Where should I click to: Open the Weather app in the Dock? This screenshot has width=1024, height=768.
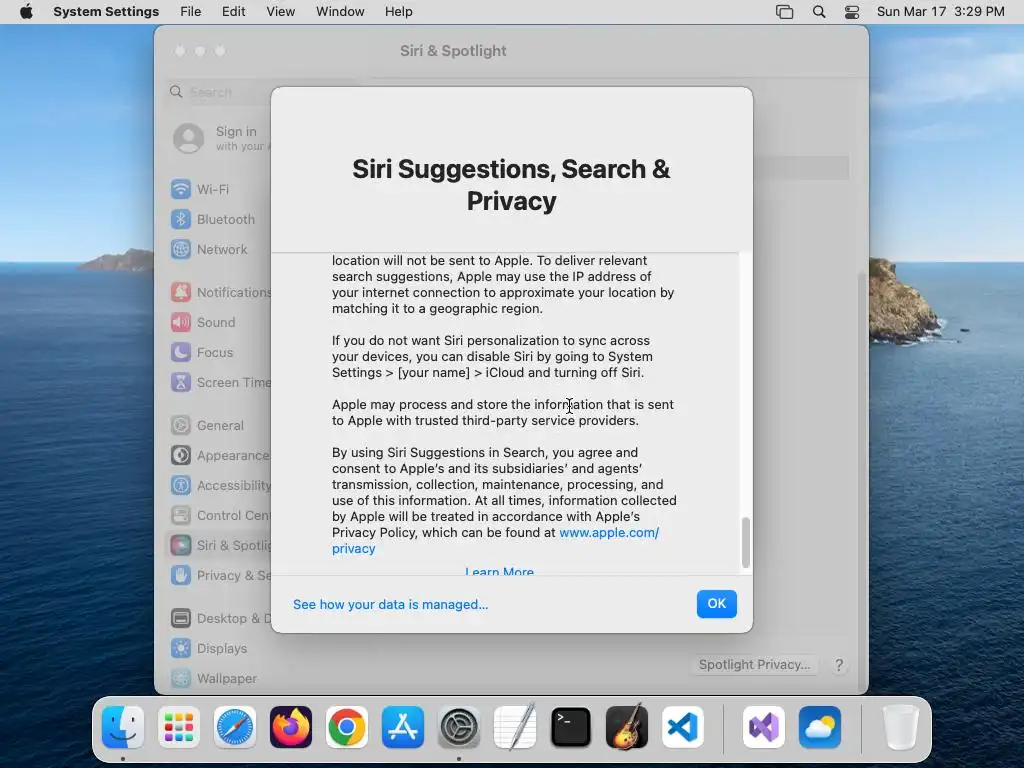pyautogui.click(x=820, y=727)
